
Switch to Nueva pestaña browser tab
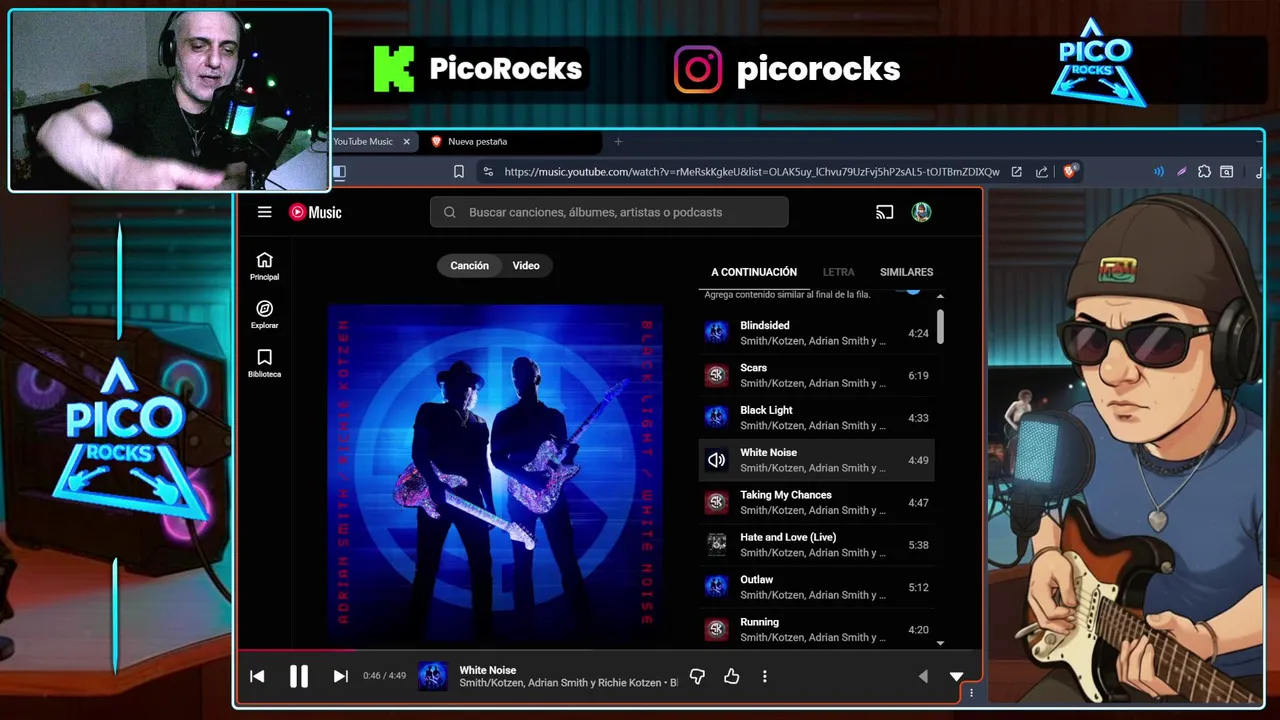510,142
